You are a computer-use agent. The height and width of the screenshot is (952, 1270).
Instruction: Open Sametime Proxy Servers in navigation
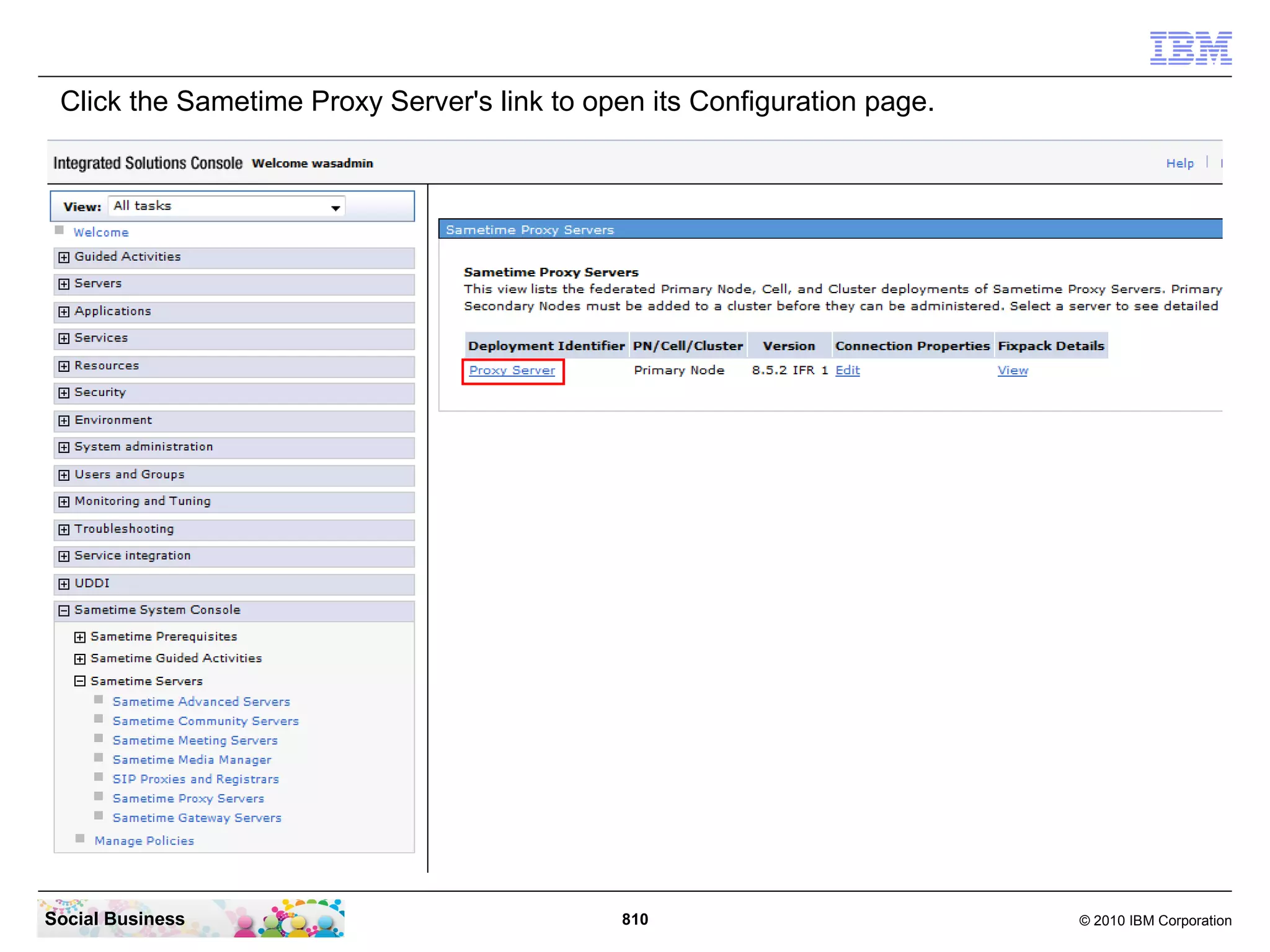coord(189,798)
